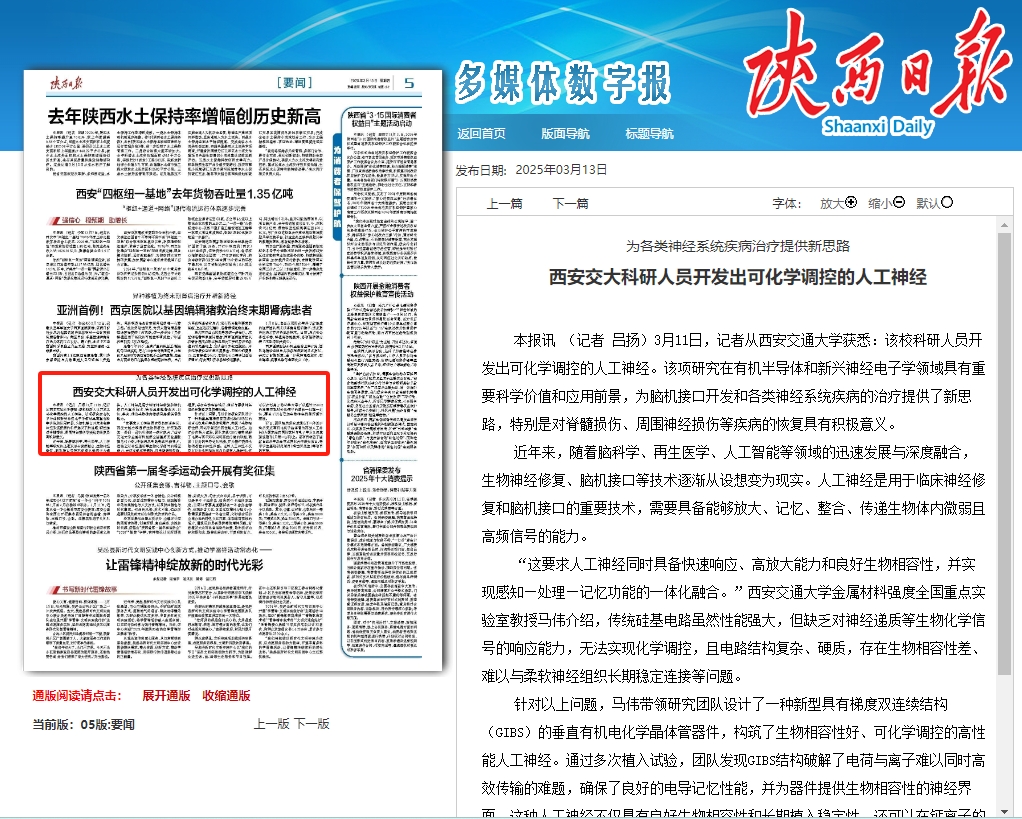Open 陕西省第一届冬季运动会开展有奖征集 article
Image resolution: width=1022 pixels, height=819 pixels.
coord(184,470)
